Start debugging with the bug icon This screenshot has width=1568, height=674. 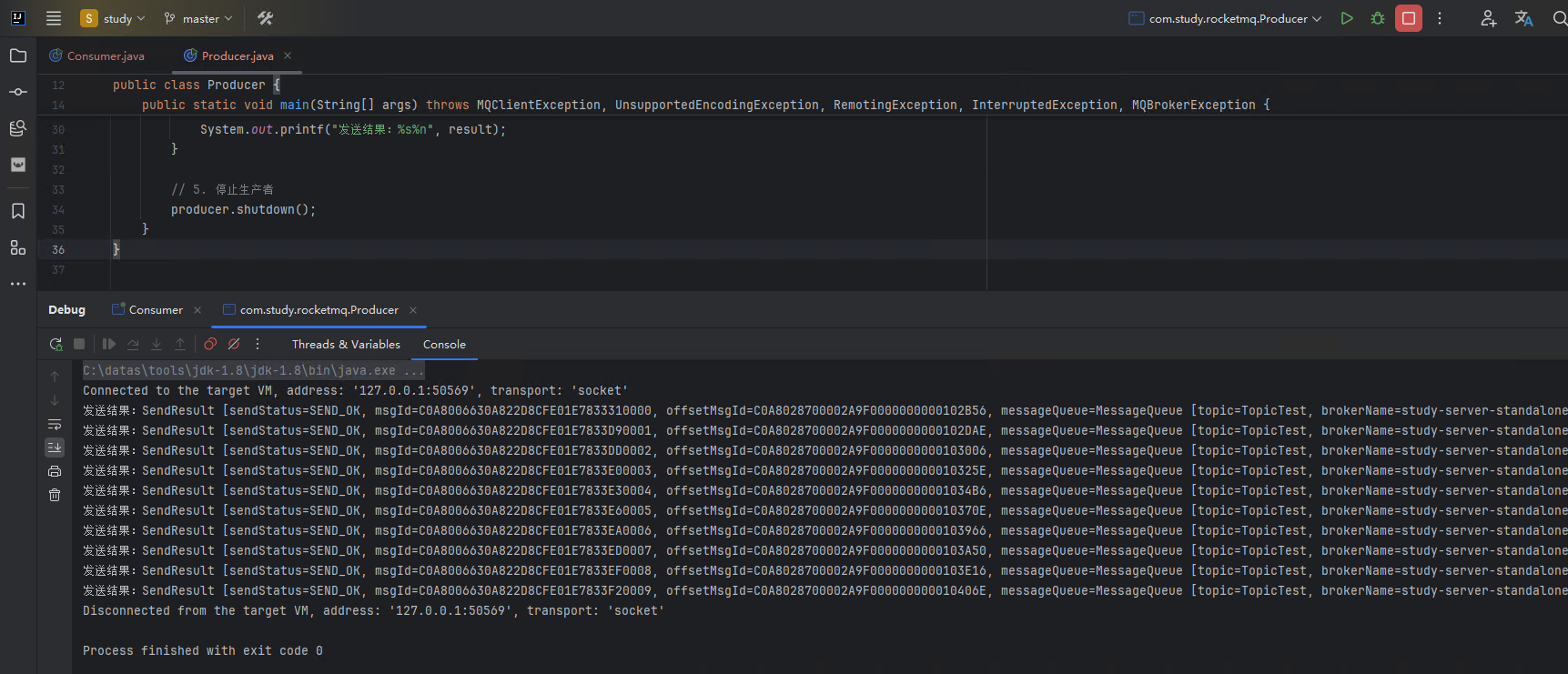point(1378,18)
